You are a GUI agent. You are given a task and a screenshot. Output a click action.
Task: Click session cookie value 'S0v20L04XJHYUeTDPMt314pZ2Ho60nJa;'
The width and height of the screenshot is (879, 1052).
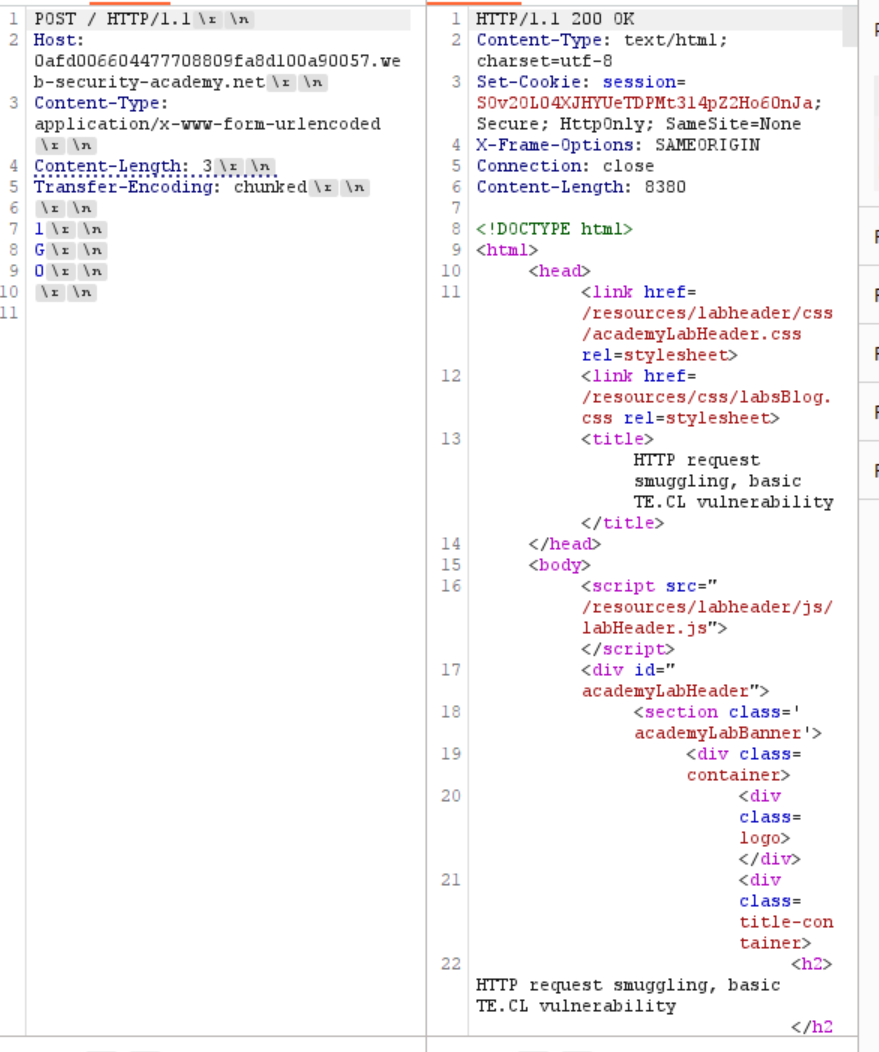tap(650, 103)
